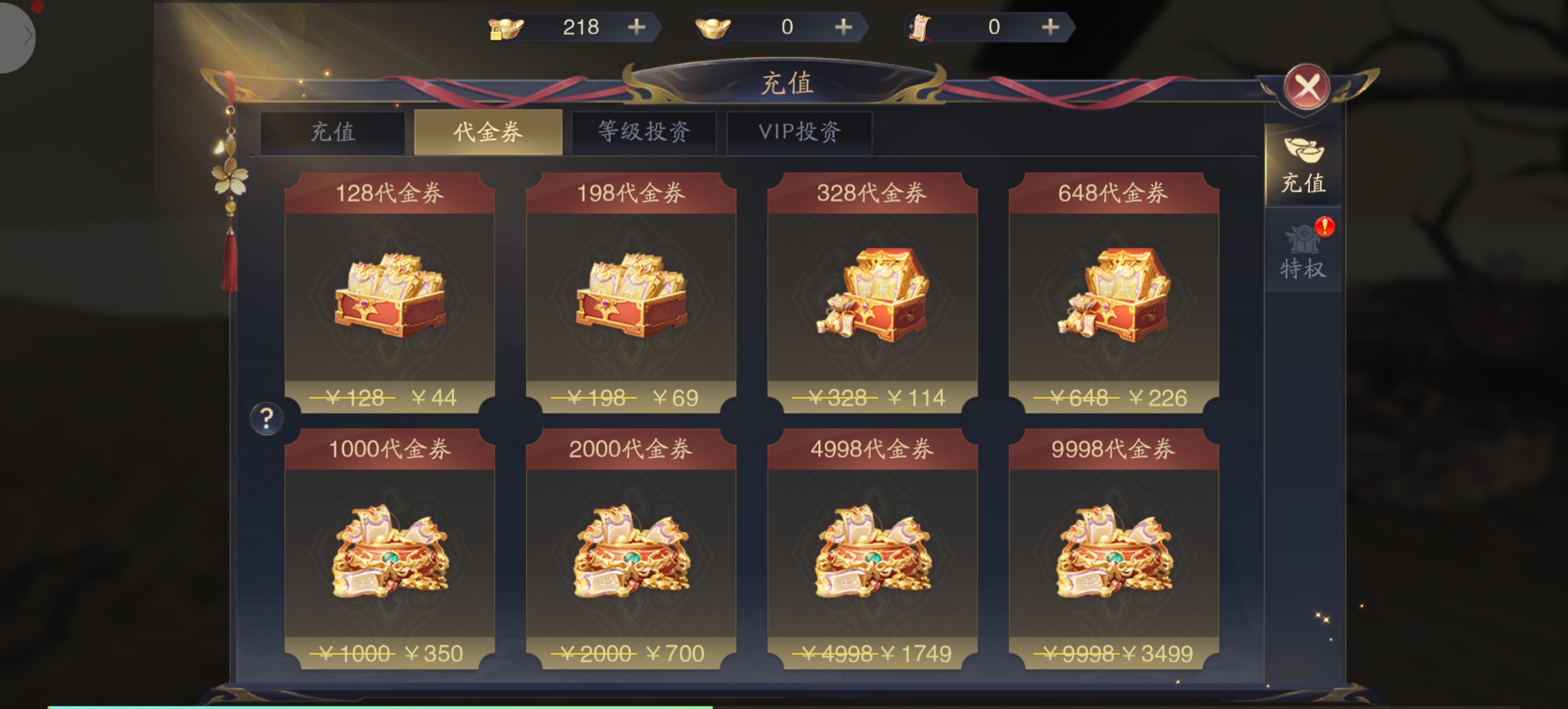Add bound ingots with plus beside 218
This screenshot has height=709, width=1568.
636,27
